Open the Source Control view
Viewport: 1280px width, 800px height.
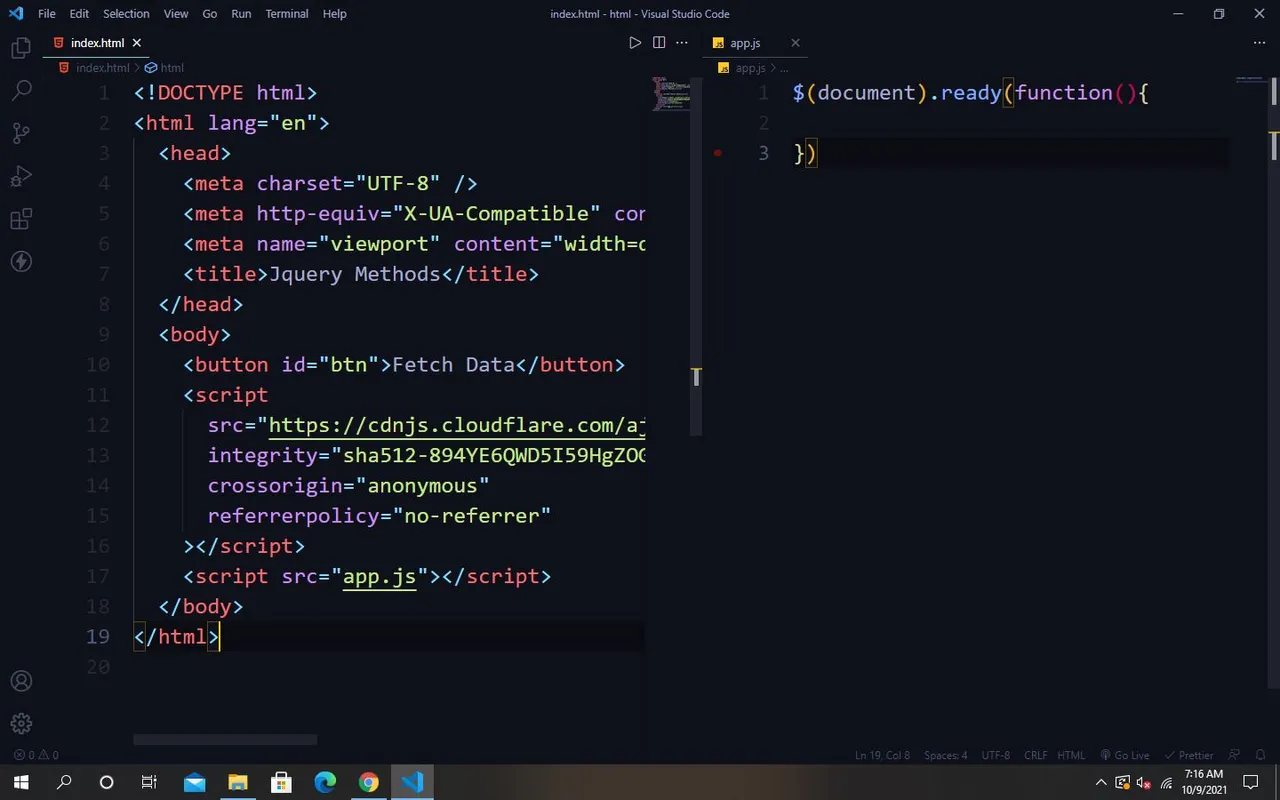coord(21,133)
